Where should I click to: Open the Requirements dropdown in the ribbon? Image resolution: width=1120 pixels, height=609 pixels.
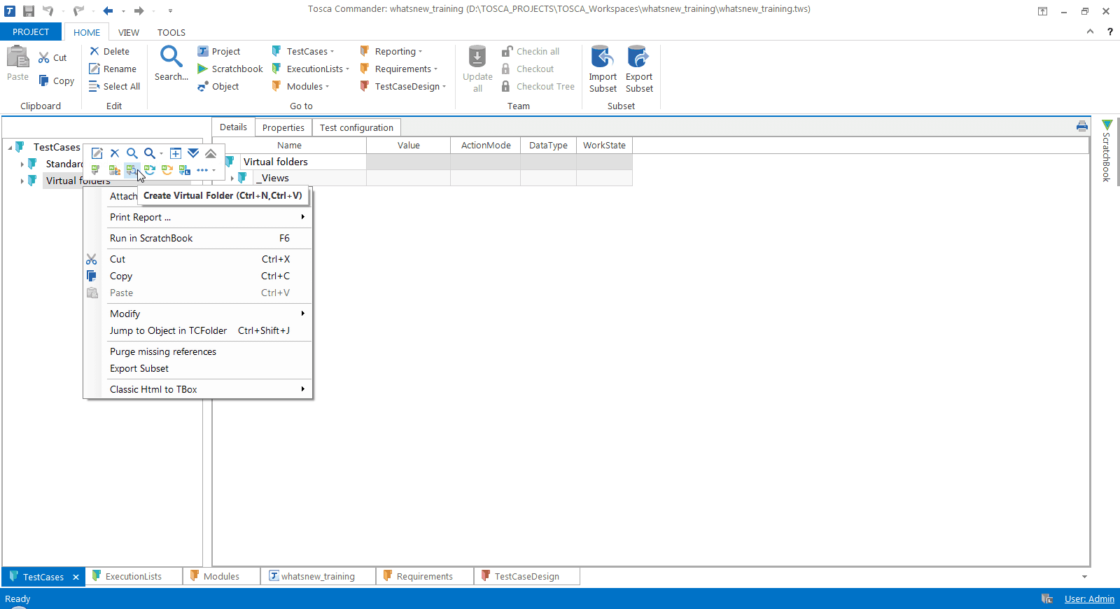(399, 69)
